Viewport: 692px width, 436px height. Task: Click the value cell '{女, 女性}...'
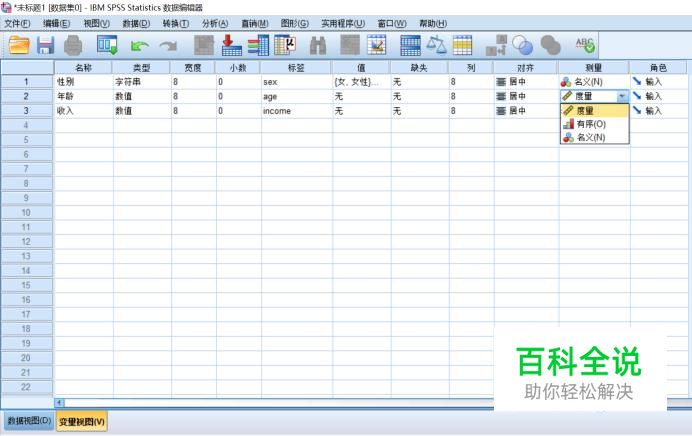pos(362,82)
